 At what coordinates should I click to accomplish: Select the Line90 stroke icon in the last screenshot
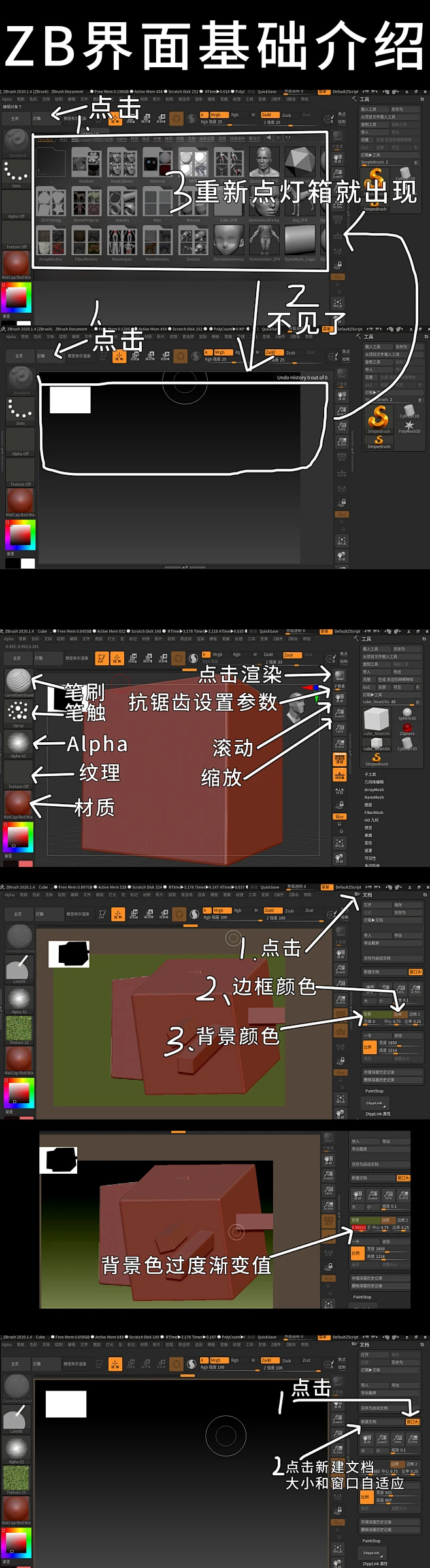pos(16,1418)
